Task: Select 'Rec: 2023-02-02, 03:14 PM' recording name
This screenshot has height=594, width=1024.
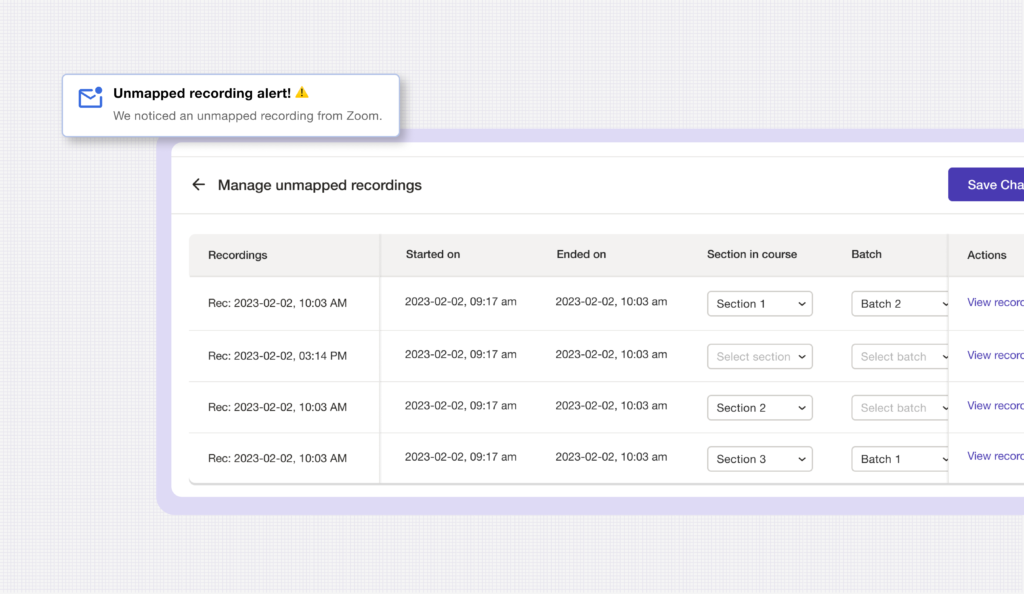Action: pyautogui.click(x=278, y=356)
